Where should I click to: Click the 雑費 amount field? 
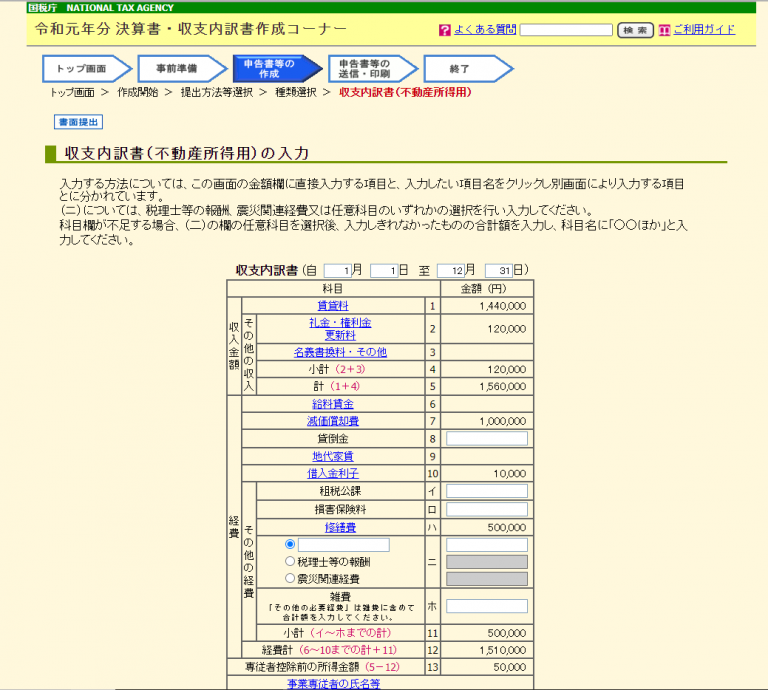tap(486, 606)
